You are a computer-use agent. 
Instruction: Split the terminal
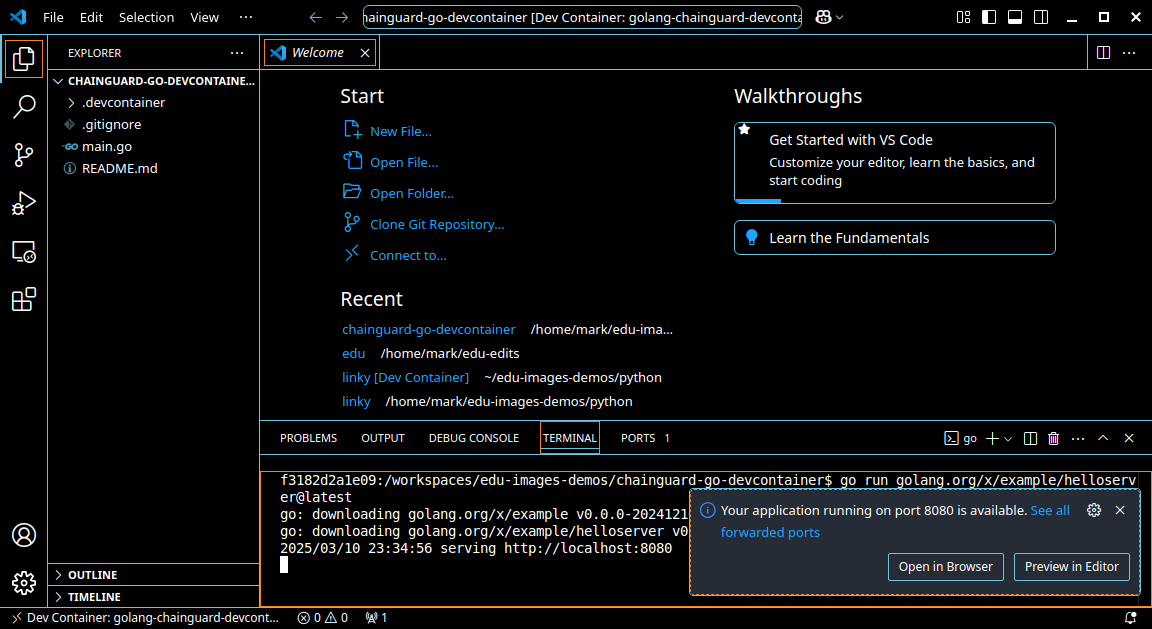pyautogui.click(x=1030, y=439)
